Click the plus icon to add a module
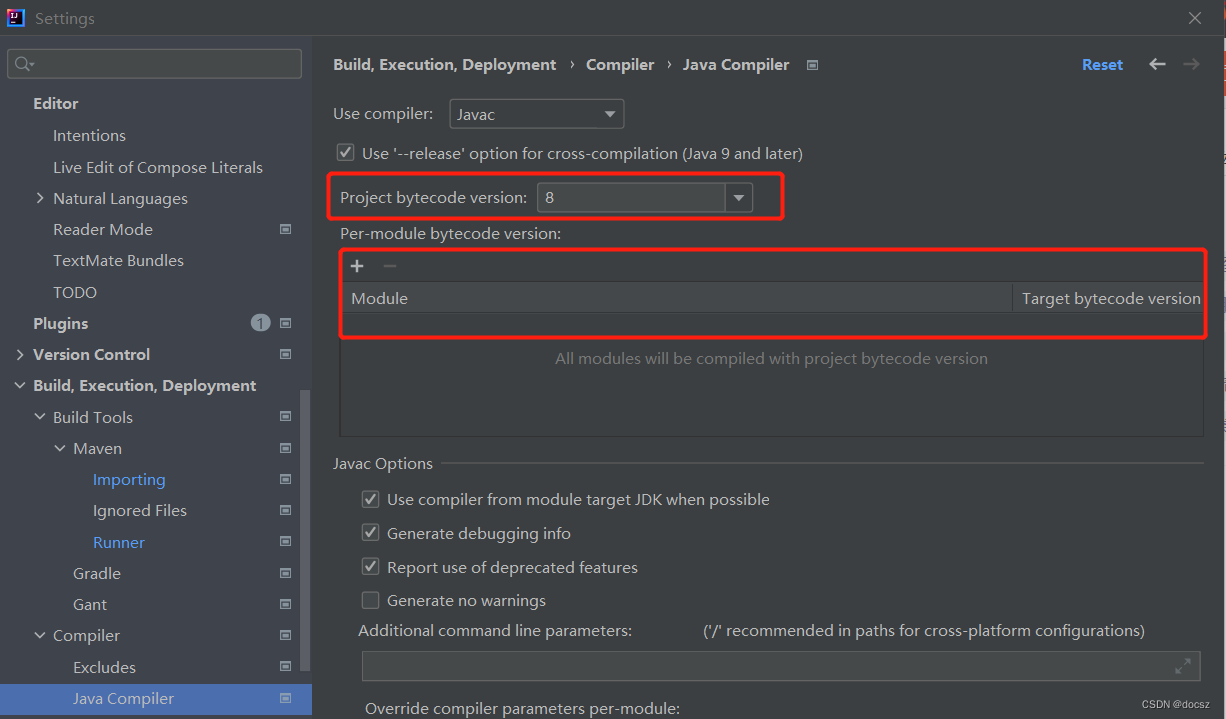1226x719 pixels. (x=357, y=266)
